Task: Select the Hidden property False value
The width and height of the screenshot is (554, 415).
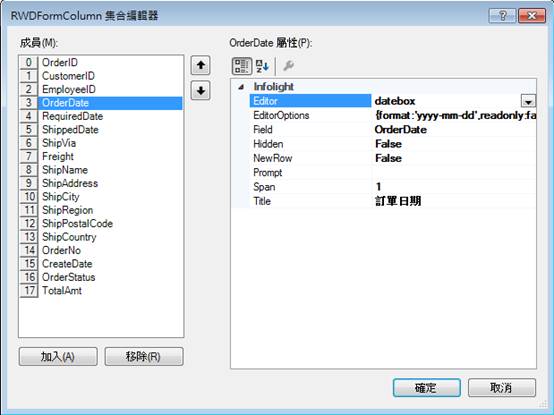Action: pos(454,144)
